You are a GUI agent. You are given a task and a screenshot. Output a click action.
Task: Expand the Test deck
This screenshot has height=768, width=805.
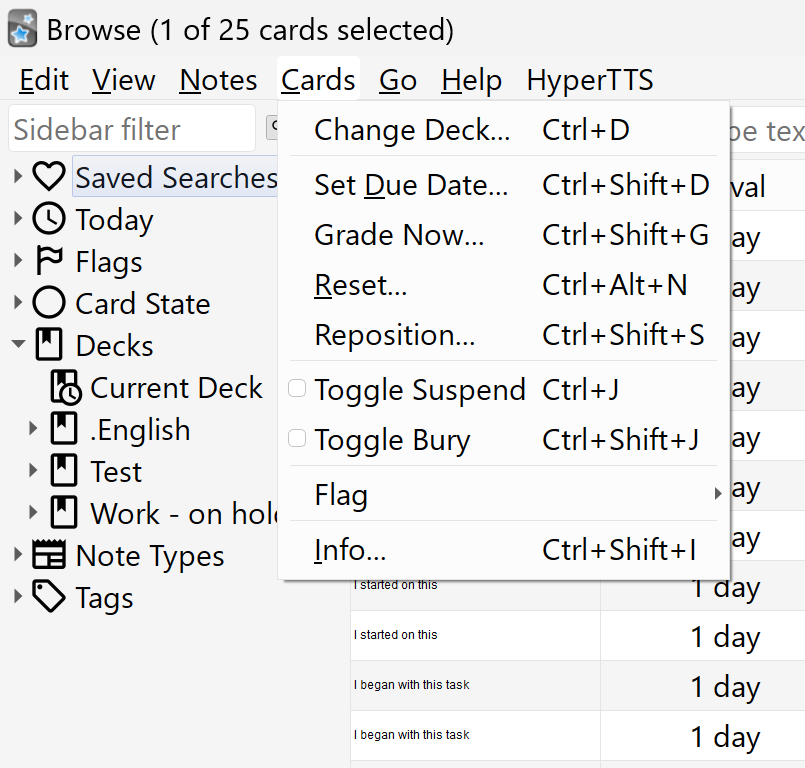coord(34,472)
